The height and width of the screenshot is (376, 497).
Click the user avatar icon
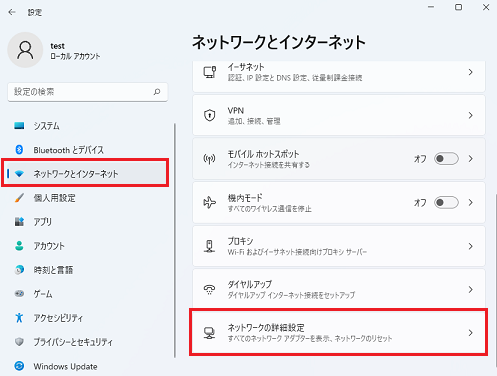[x=25, y=50]
